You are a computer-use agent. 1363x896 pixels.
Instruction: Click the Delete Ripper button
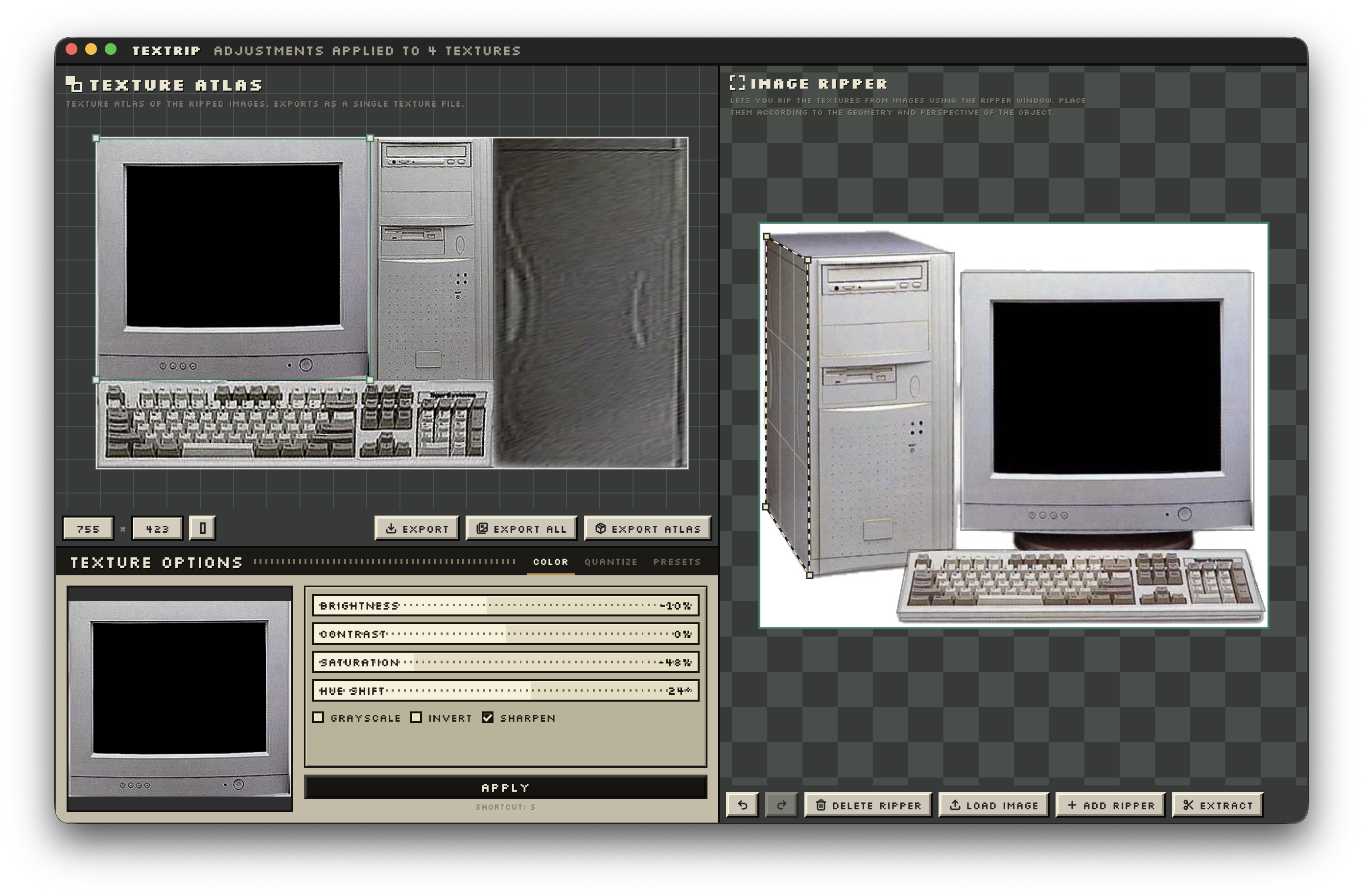click(868, 805)
